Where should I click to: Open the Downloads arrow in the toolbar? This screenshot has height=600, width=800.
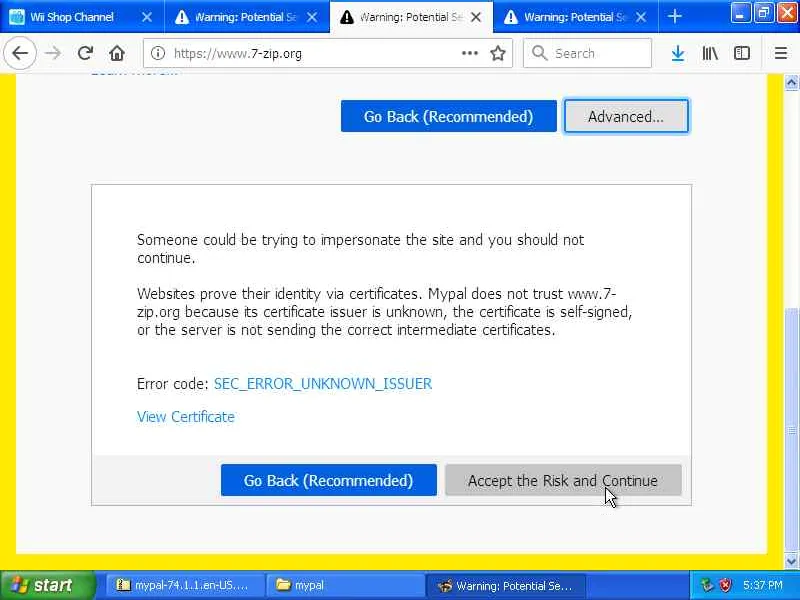tap(678, 53)
